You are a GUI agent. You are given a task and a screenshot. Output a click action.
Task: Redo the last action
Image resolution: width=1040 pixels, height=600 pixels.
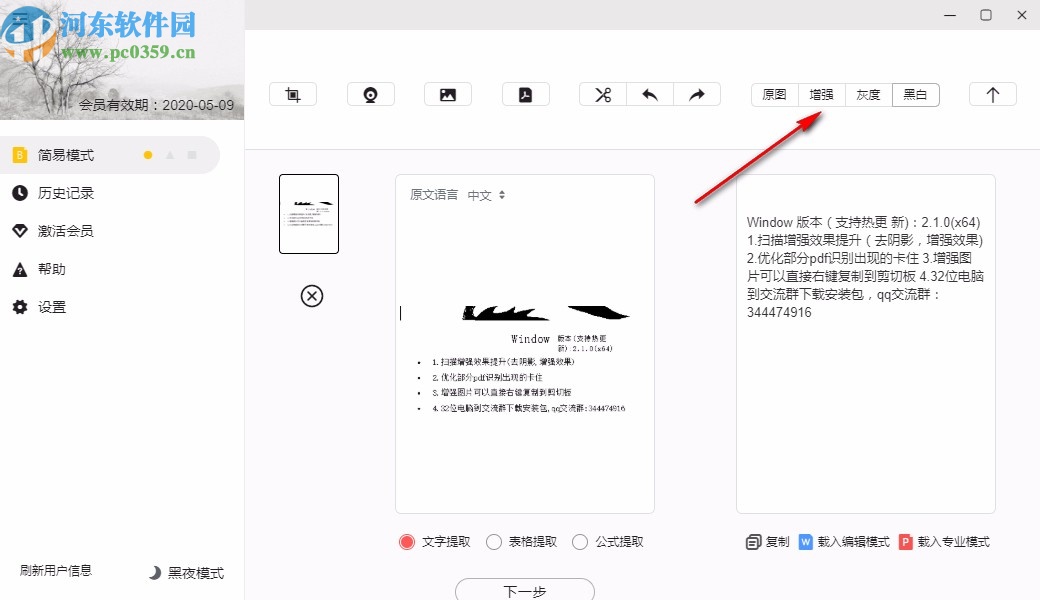697,93
